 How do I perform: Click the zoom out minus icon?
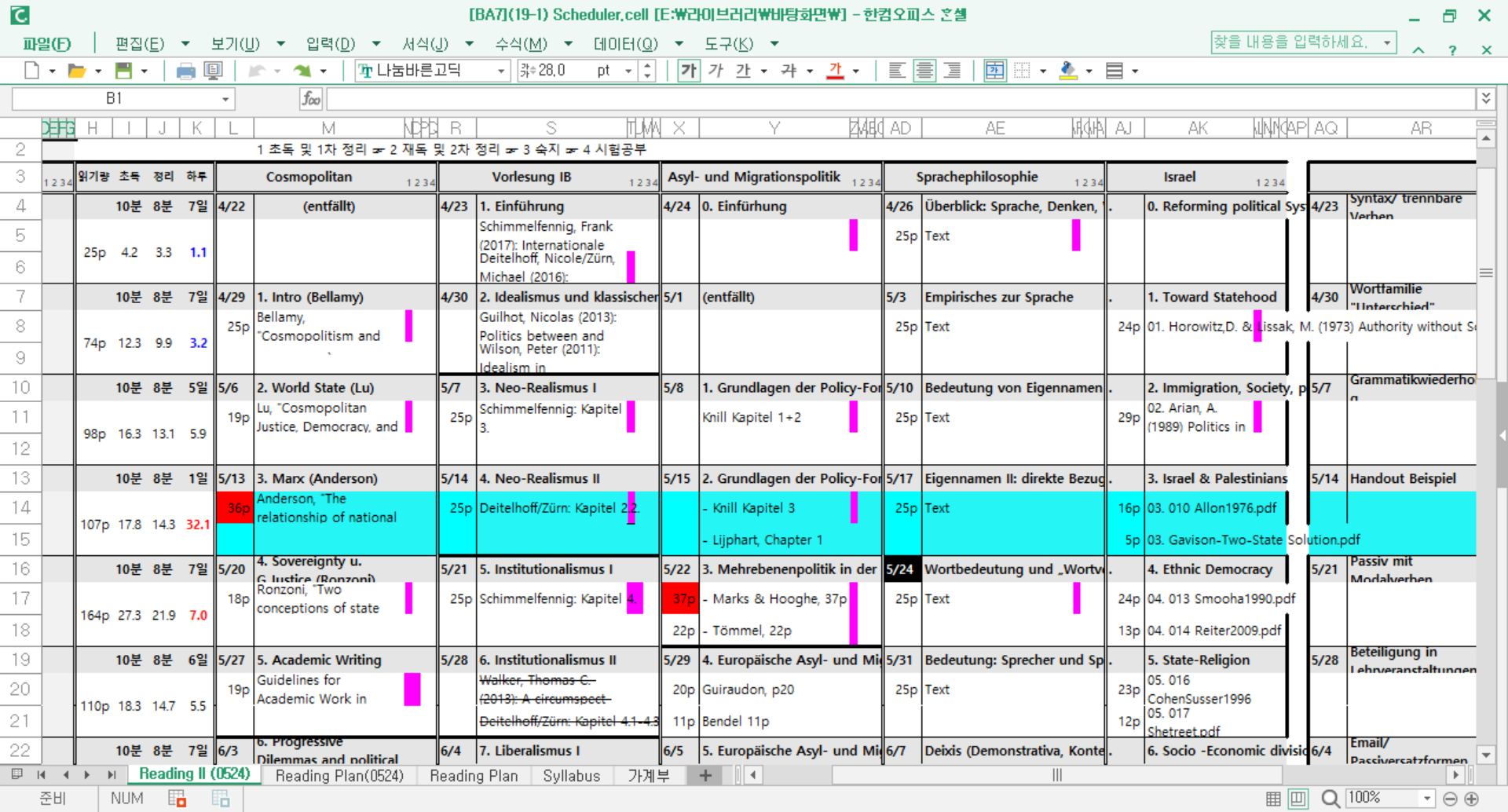(x=1450, y=799)
